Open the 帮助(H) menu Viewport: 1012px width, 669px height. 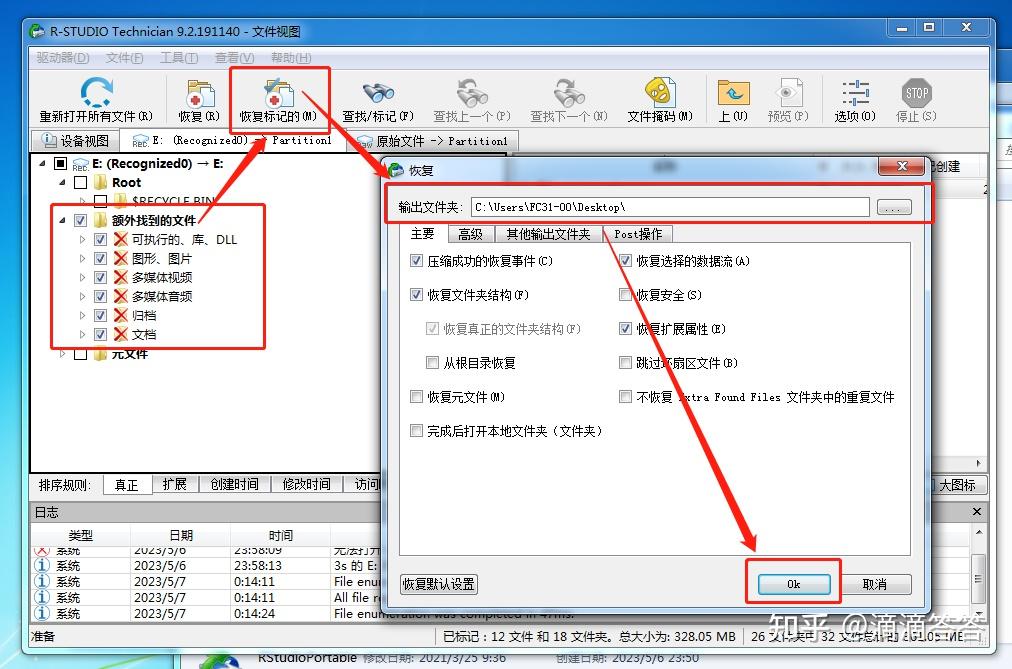289,57
